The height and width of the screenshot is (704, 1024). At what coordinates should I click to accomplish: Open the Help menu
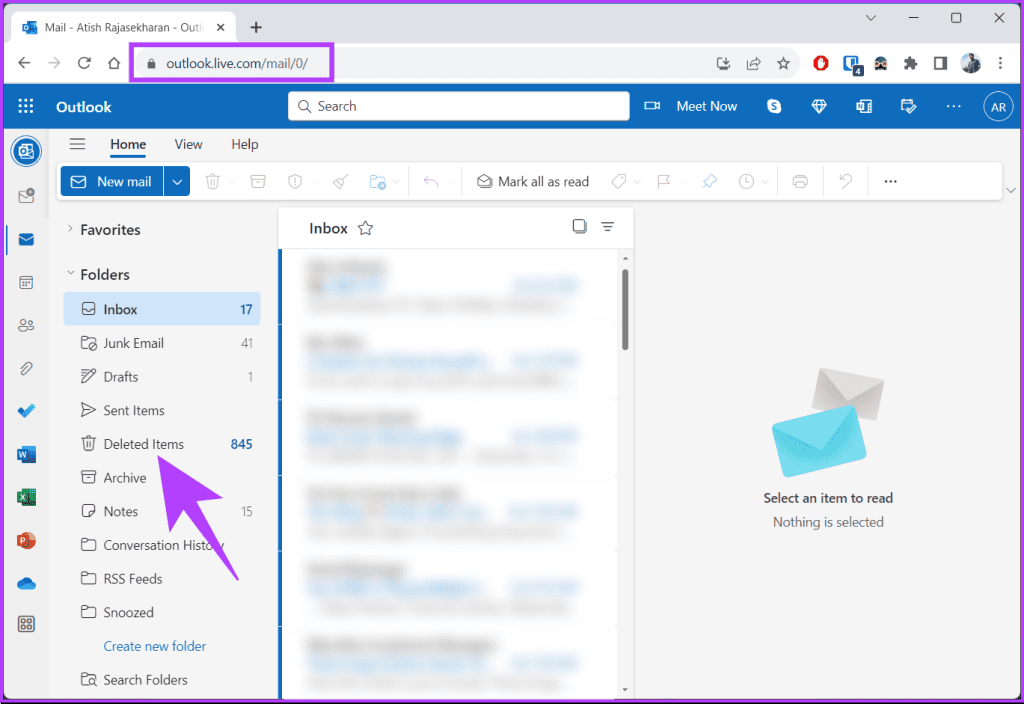coord(244,144)
